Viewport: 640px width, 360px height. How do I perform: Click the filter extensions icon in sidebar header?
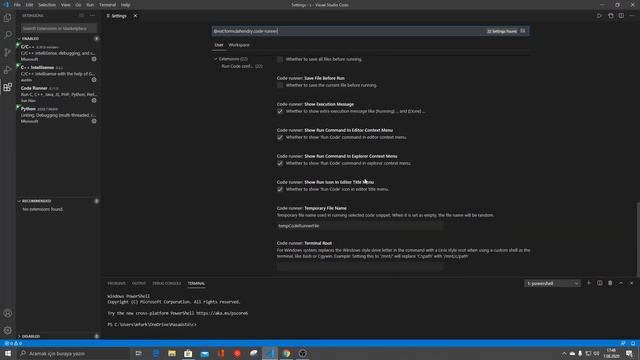82,16
